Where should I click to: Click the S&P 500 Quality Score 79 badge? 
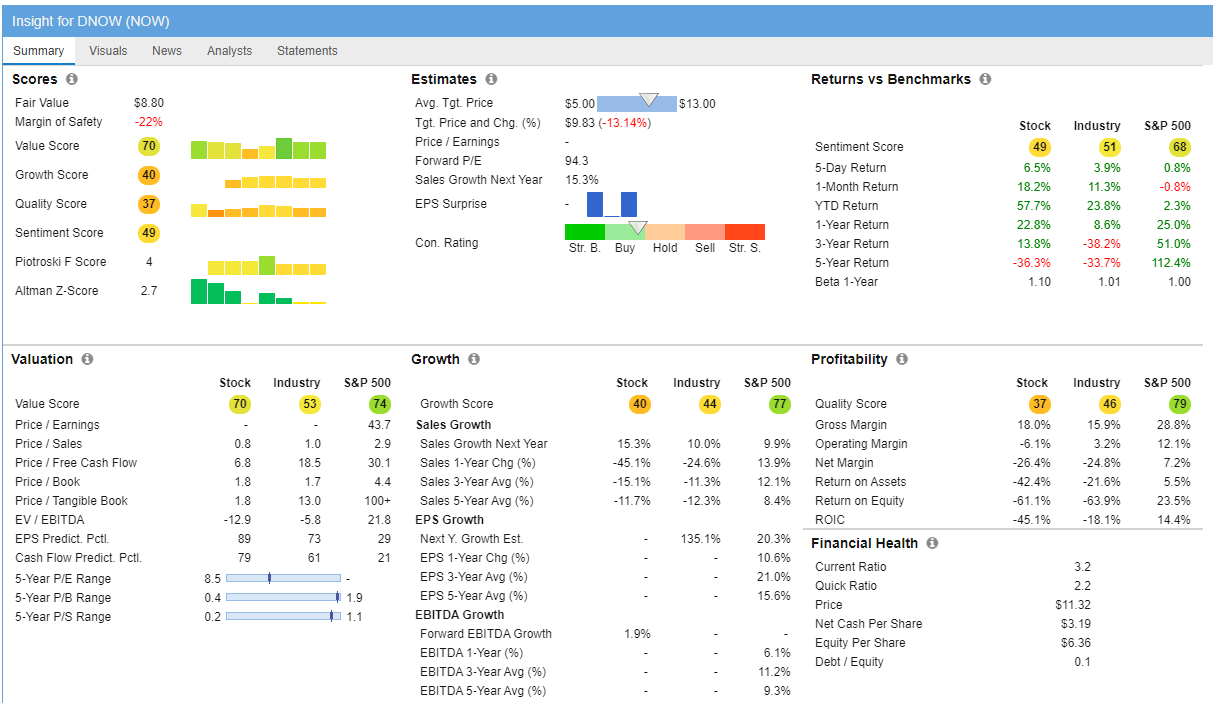pos(1180,404)
